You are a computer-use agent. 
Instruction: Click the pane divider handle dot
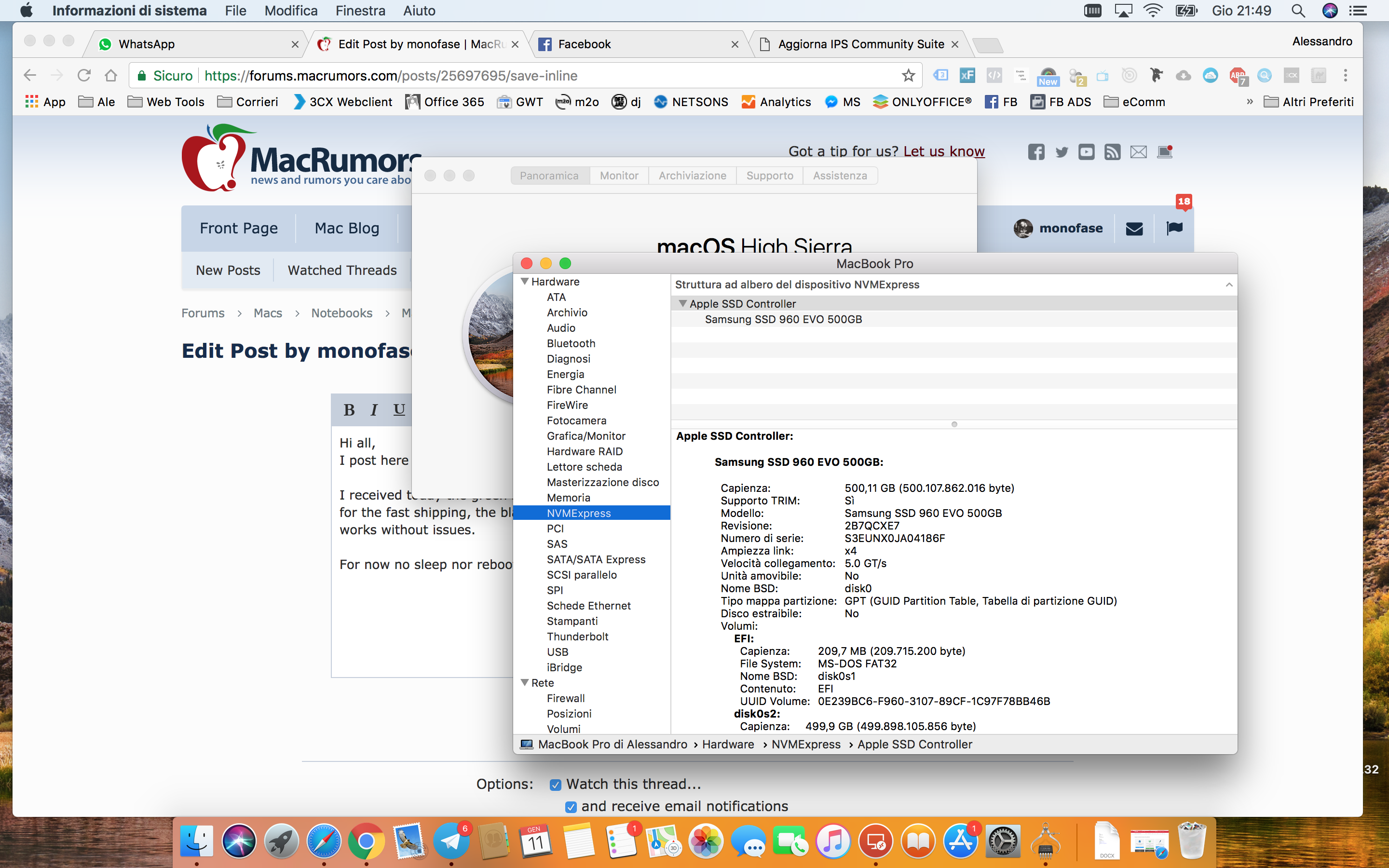(x=954, y=424)
